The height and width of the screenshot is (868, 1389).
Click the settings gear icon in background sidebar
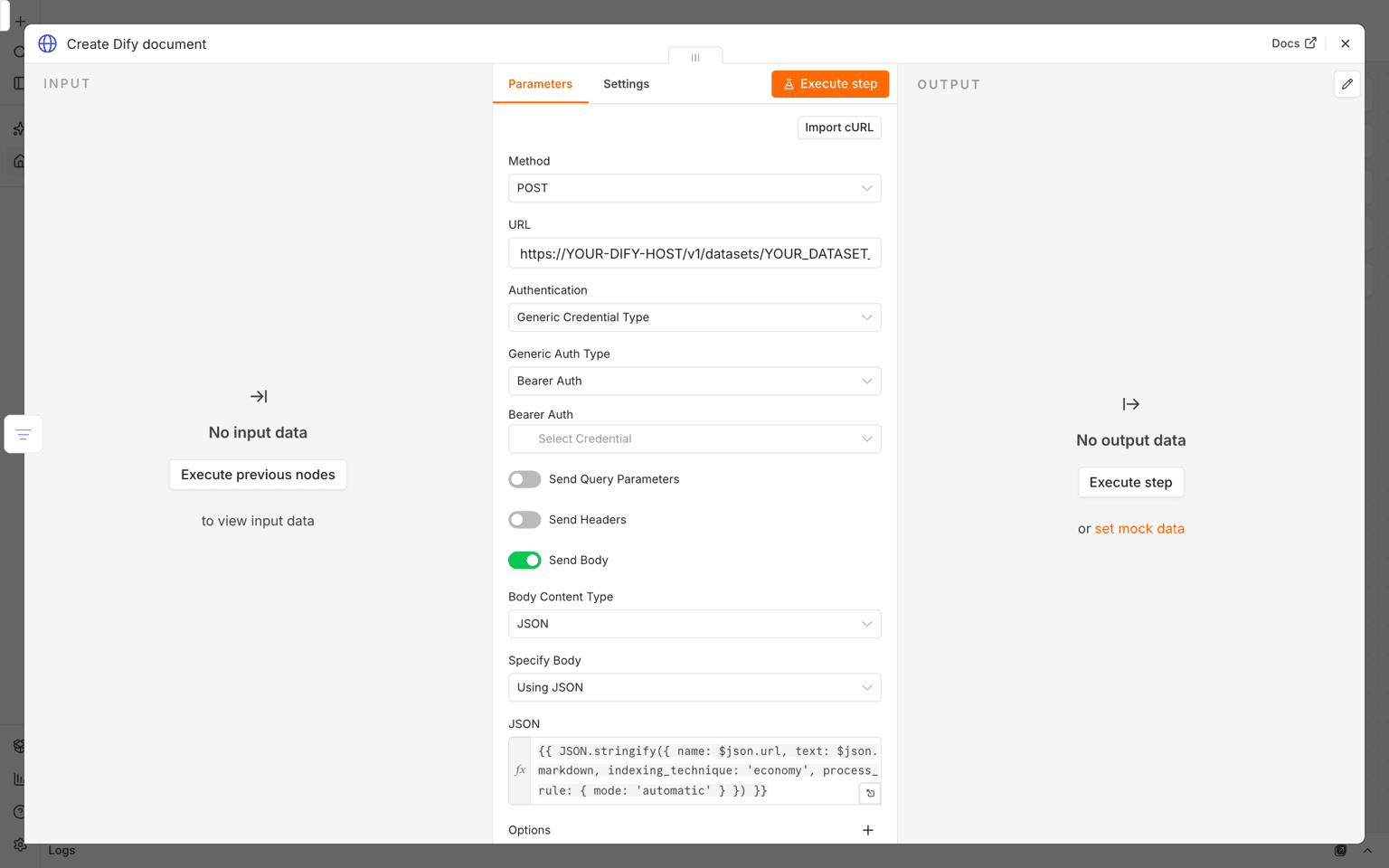click(x=19, y=844)
